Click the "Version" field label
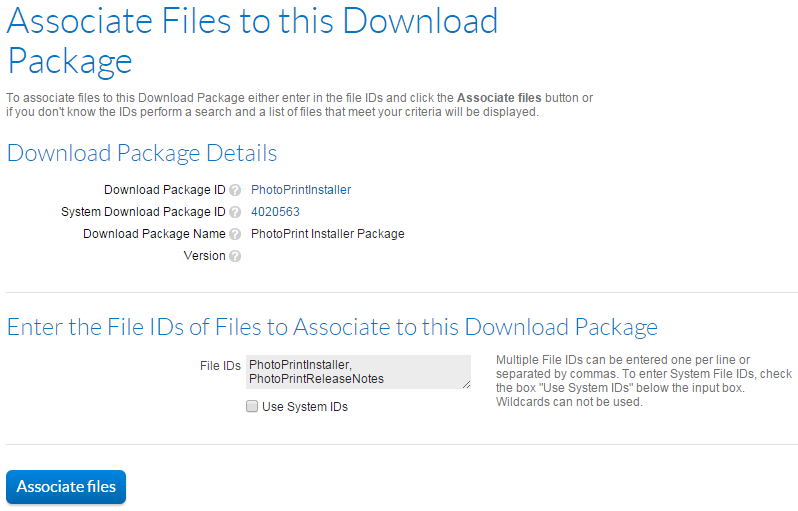 (x=204, y=256)
